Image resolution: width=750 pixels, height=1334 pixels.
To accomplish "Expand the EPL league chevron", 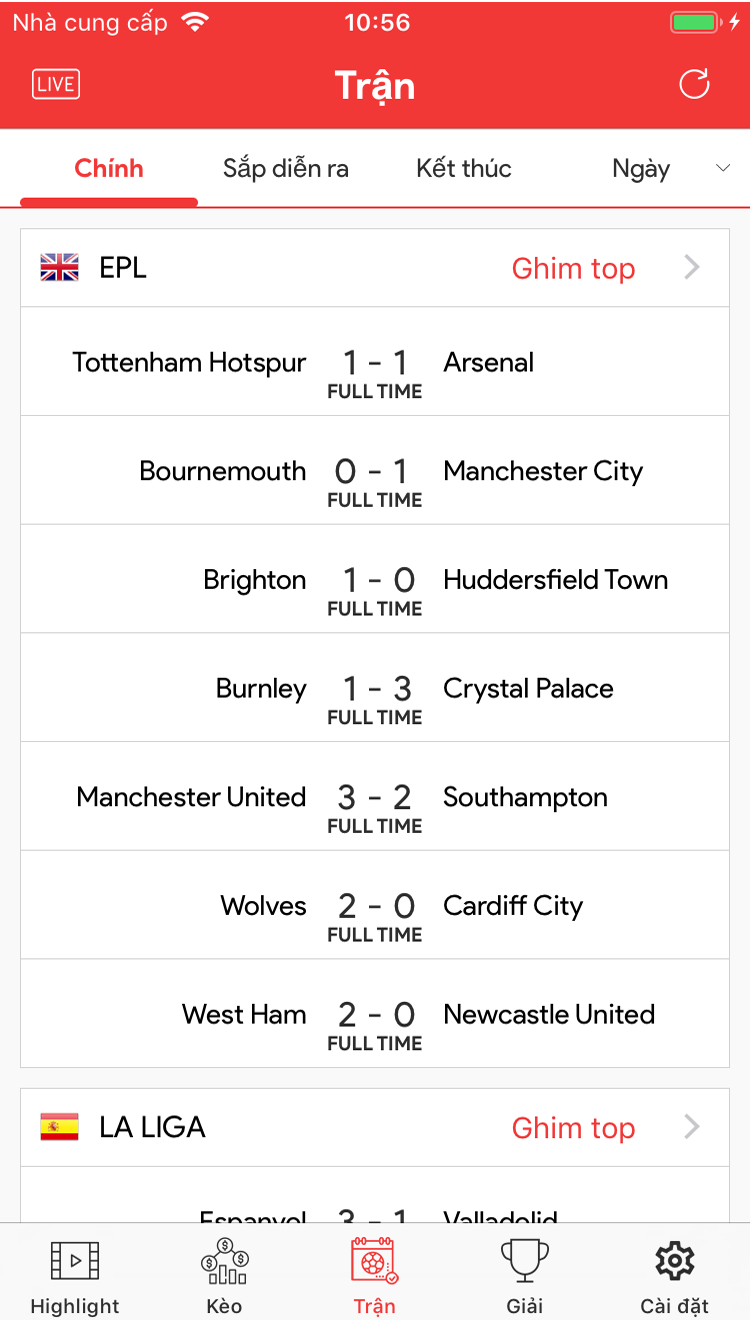I will [x=692, y=268].
